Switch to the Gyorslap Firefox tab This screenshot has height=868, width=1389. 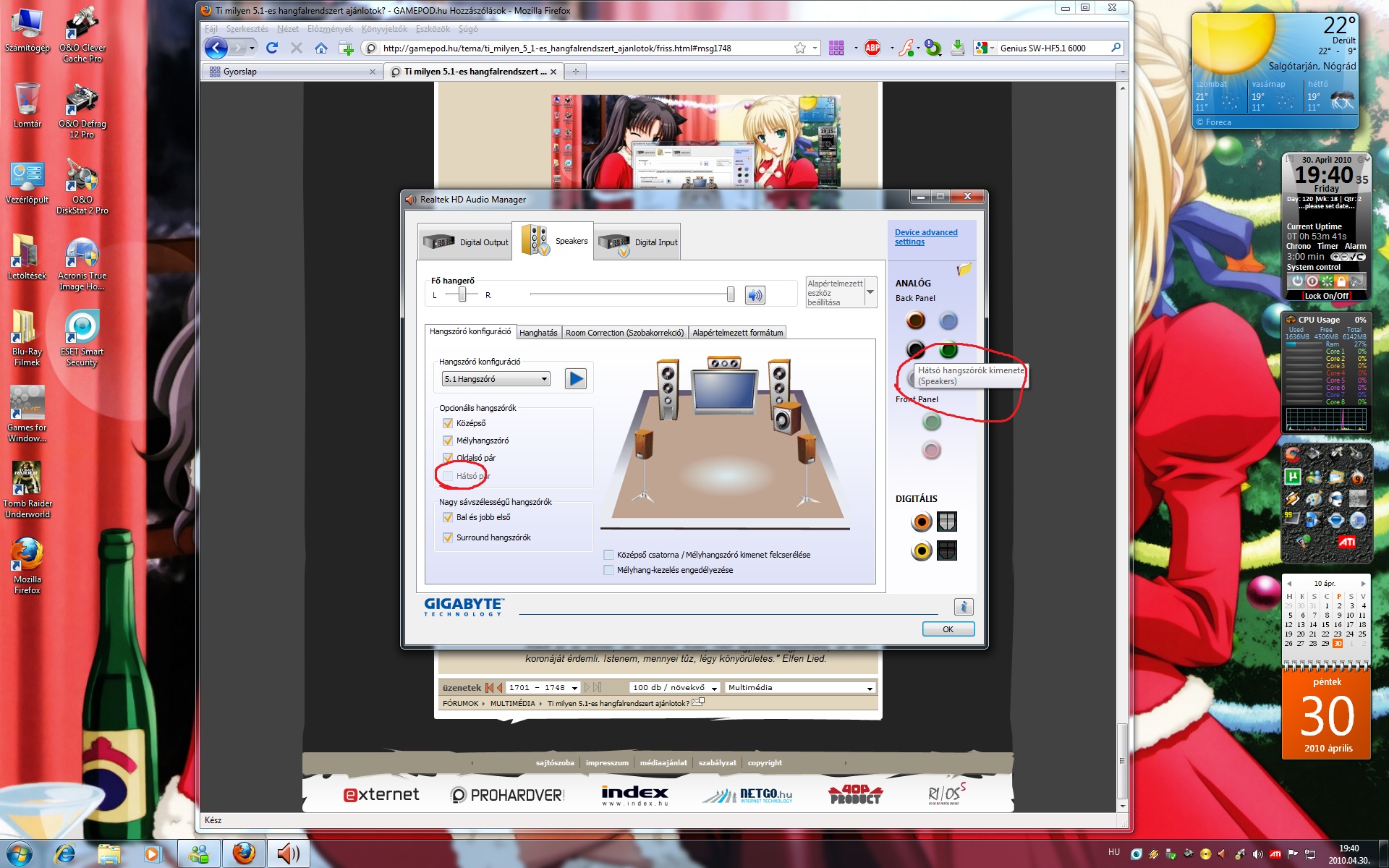[x=292, y=72]
